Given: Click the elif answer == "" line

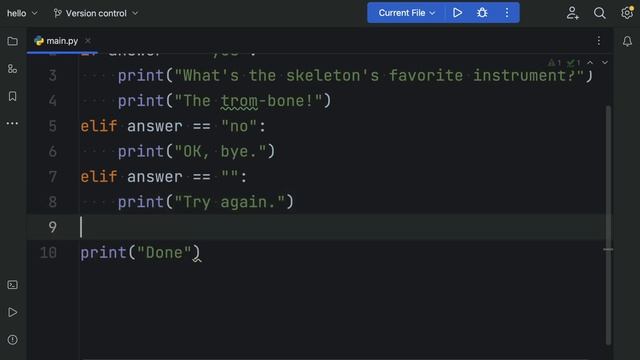Looking at the screenshot, I should pyautogui.click(x=164, y=177).
